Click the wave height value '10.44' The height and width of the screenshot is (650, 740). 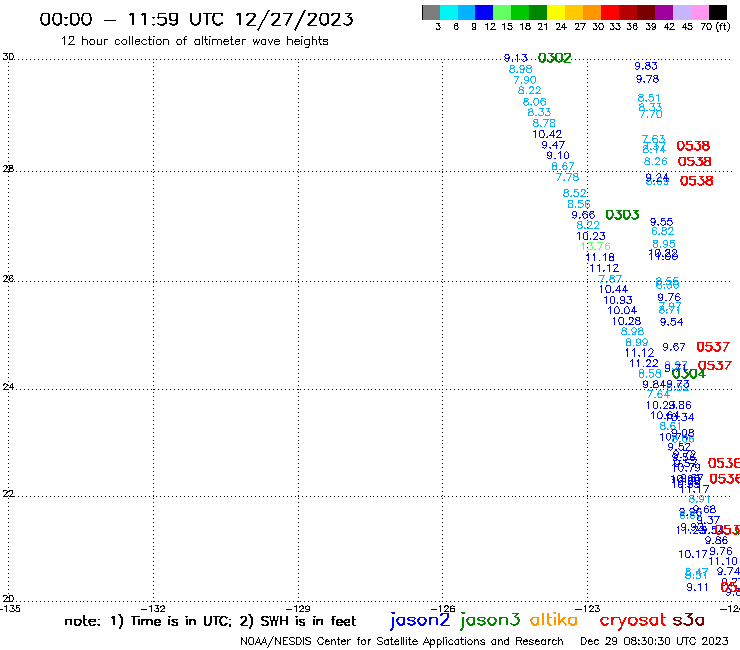click(613, 289)
